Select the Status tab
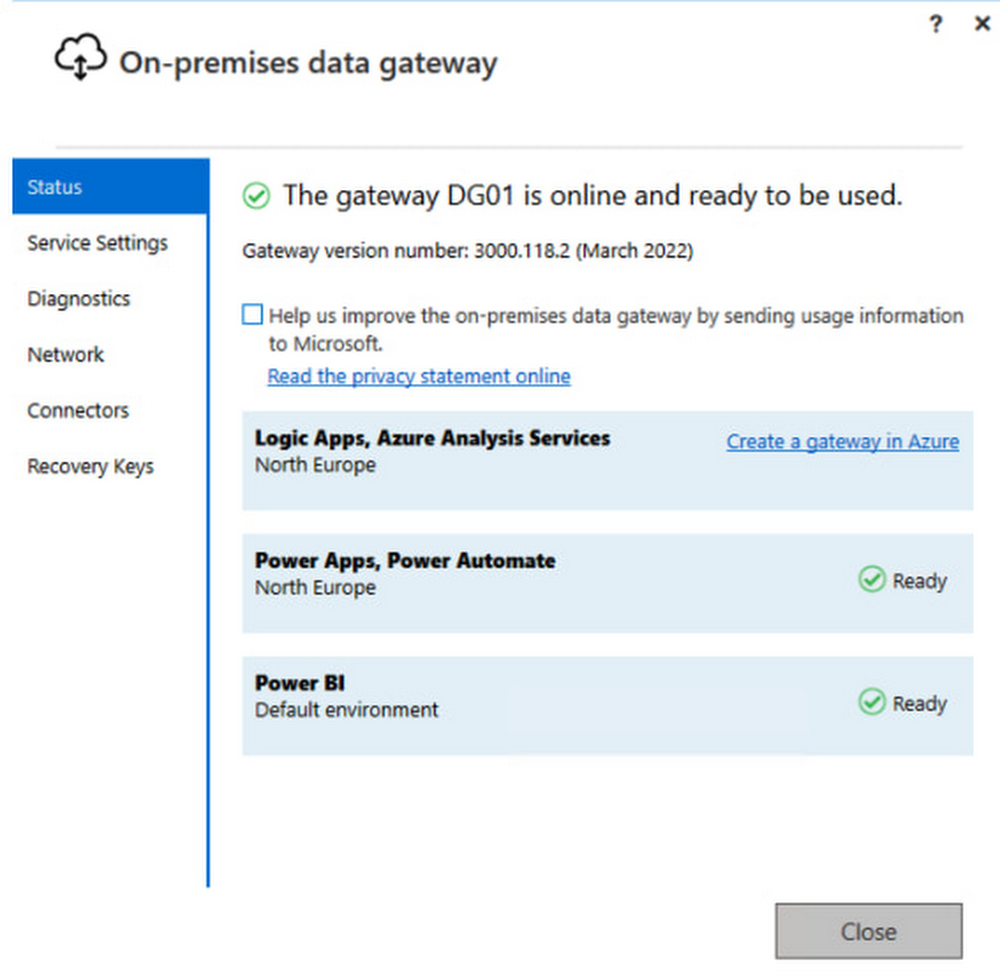 (x=110, y=187)
